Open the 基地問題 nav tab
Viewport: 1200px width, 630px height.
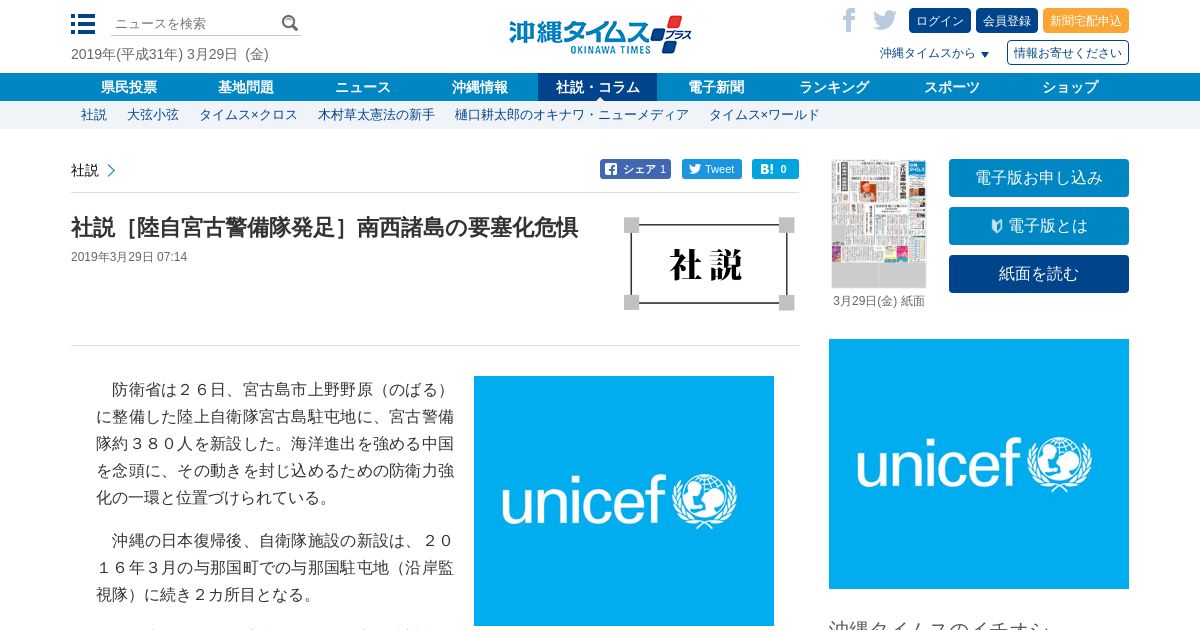coord(246,87)
